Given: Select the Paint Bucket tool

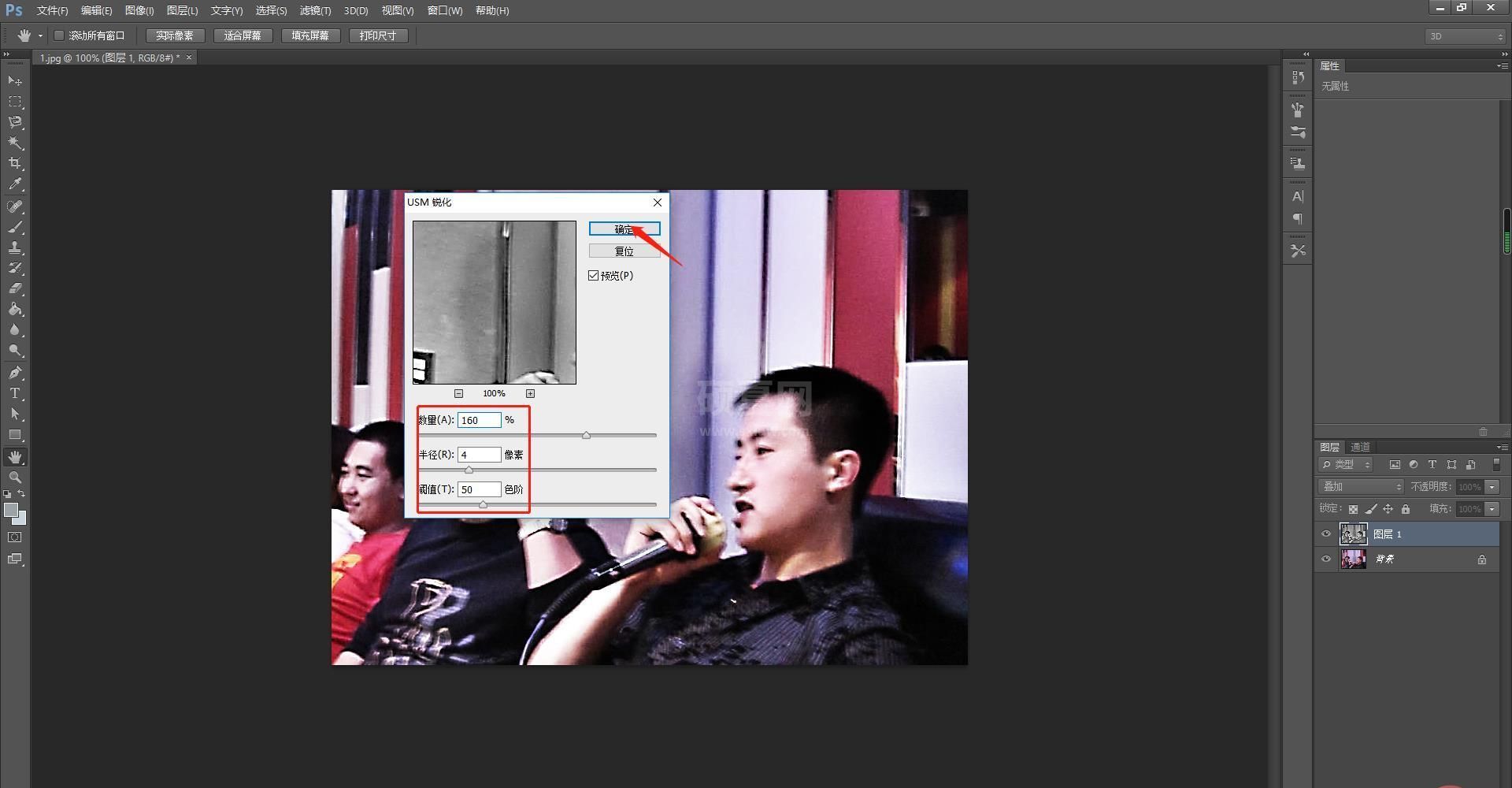Looking at the screenshot, I should click(15, 310).
